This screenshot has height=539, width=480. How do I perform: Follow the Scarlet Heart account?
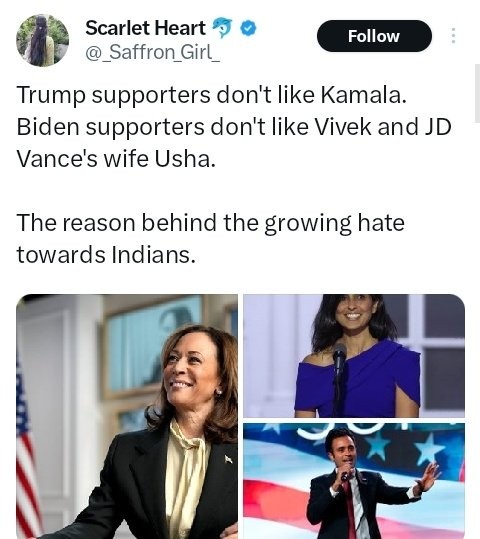(x=374, y=36)
